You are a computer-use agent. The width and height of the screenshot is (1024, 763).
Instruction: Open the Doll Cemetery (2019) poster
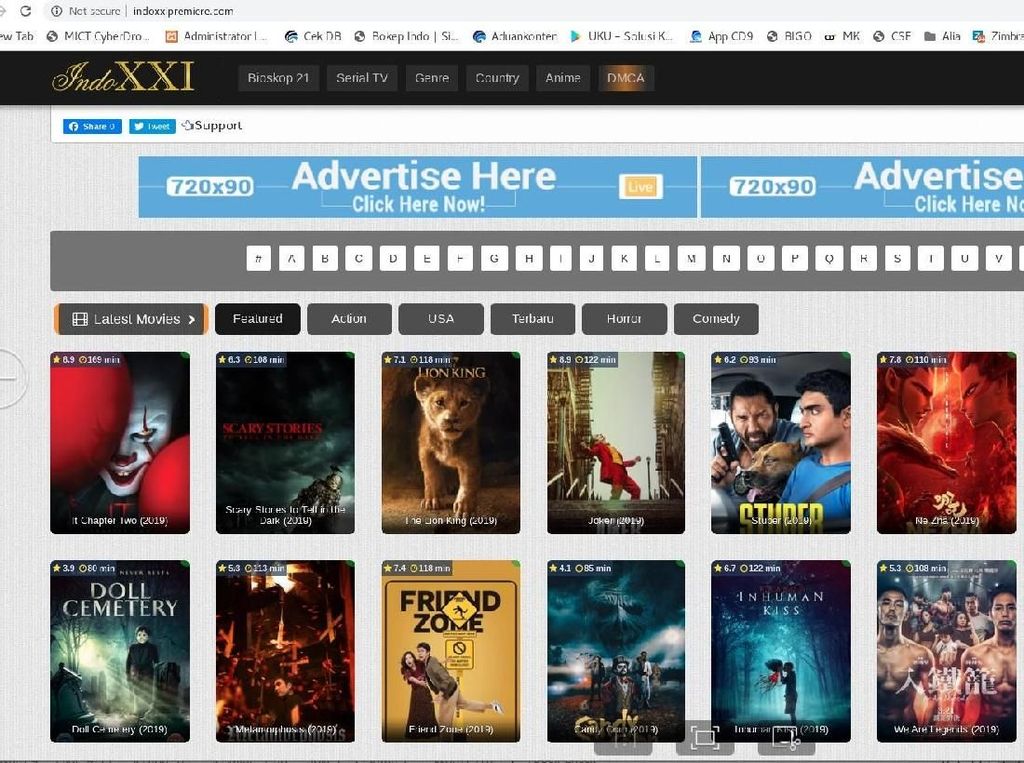coord(120,651)
